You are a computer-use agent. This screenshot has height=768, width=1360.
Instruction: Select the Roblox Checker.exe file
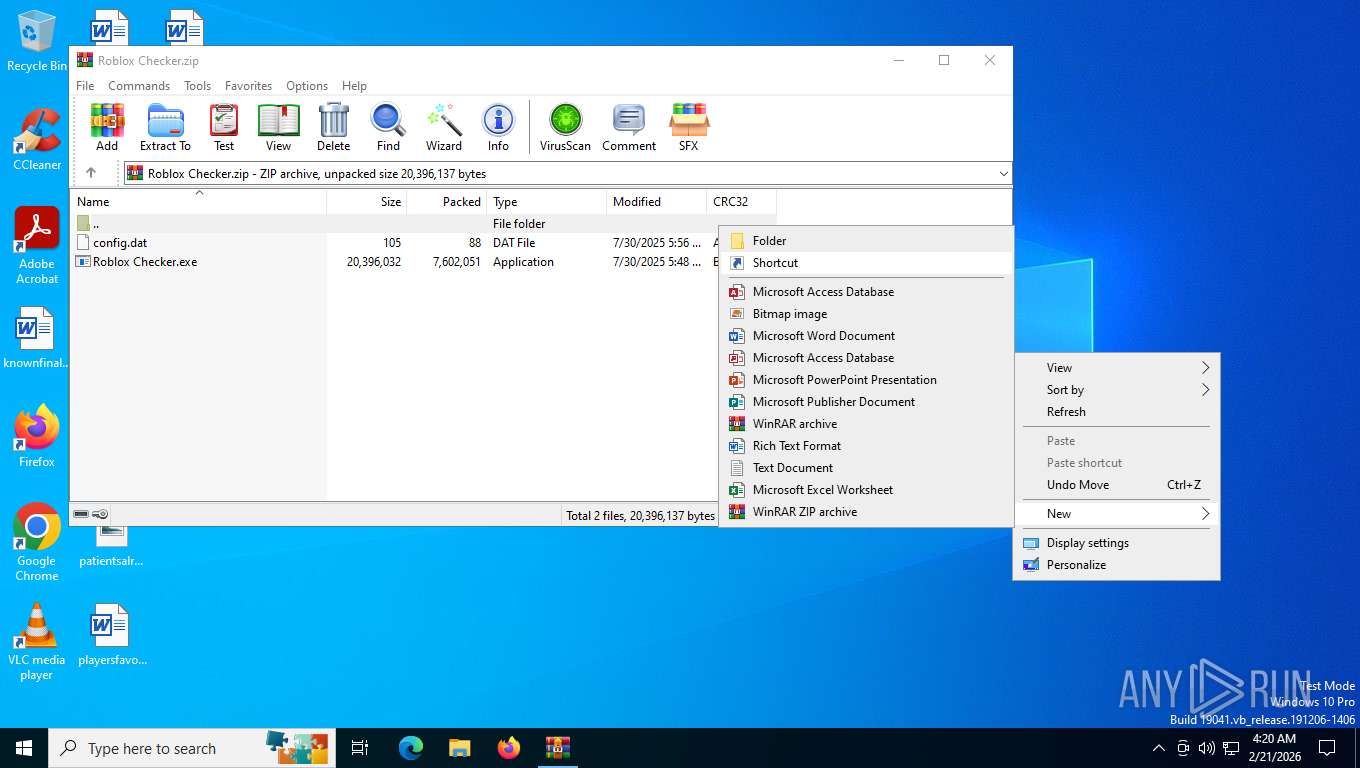[x=395, y=262]
